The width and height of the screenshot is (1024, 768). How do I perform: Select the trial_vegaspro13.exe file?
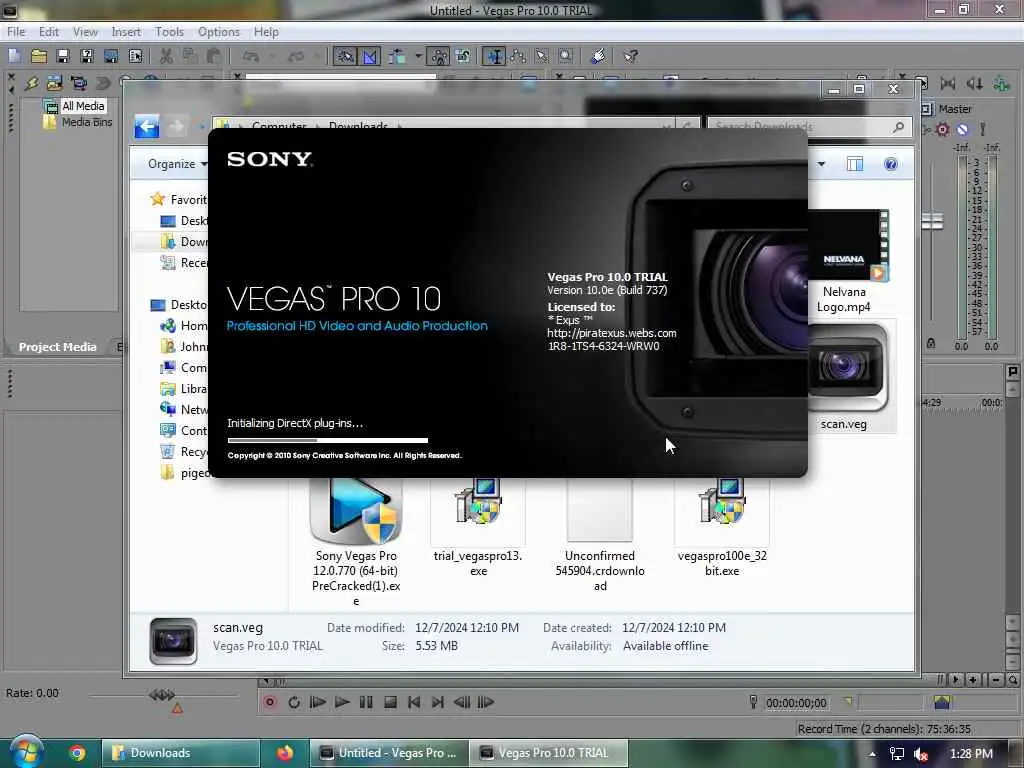pos(478,528)
